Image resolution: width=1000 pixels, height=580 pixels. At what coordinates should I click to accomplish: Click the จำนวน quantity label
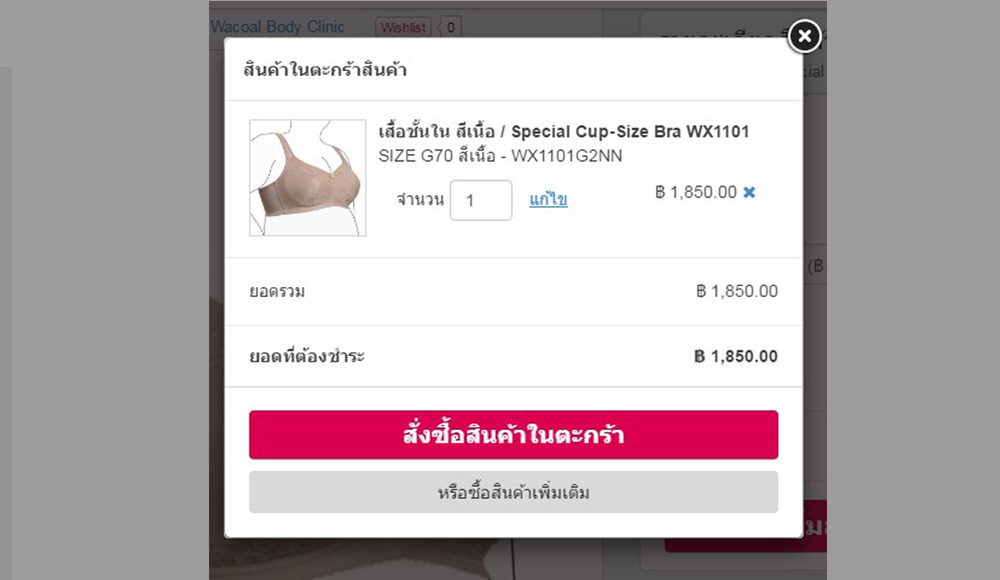tap(420, 200)
